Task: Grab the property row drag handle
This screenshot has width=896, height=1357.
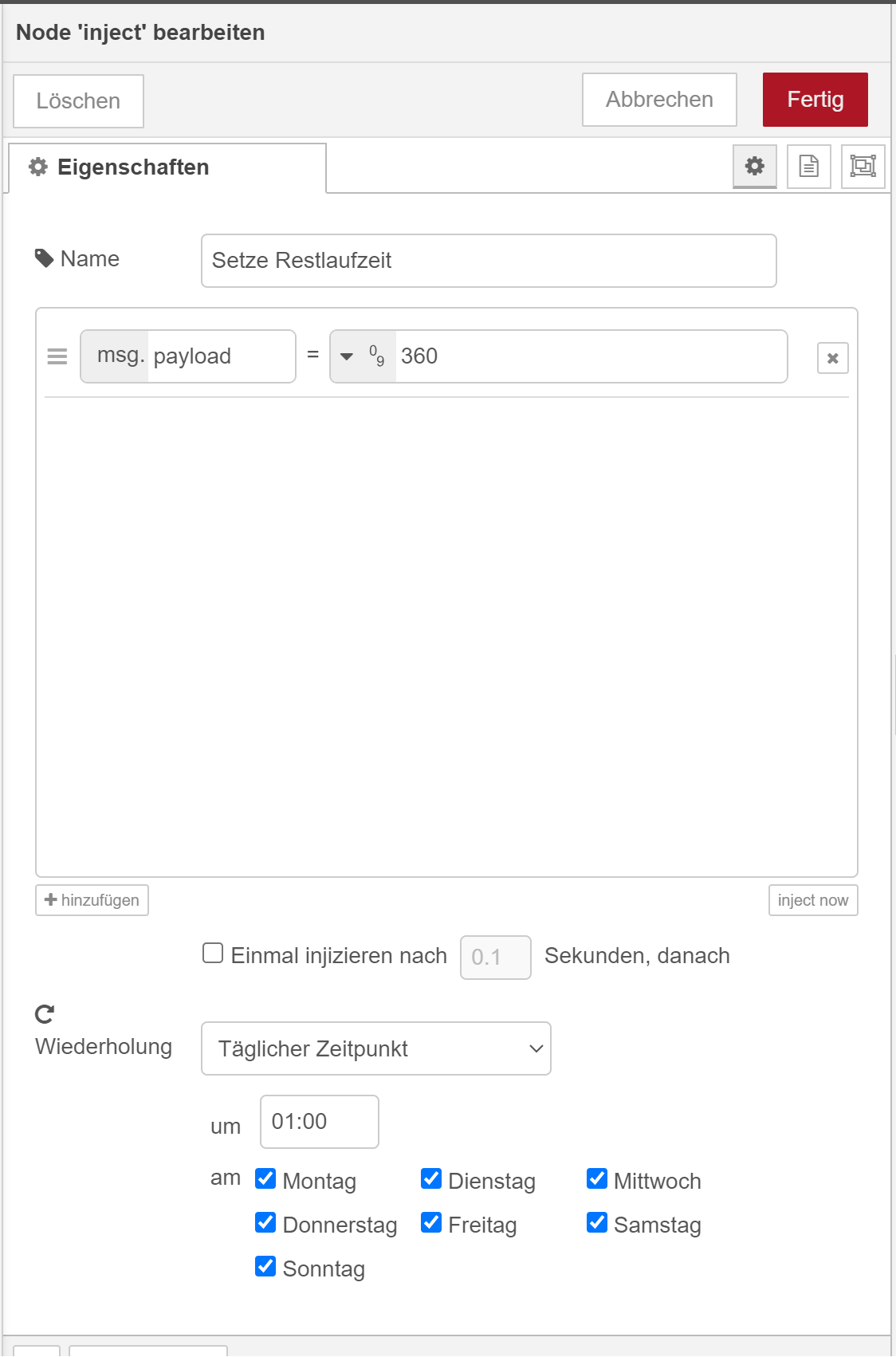Action: tap(57, 356)
